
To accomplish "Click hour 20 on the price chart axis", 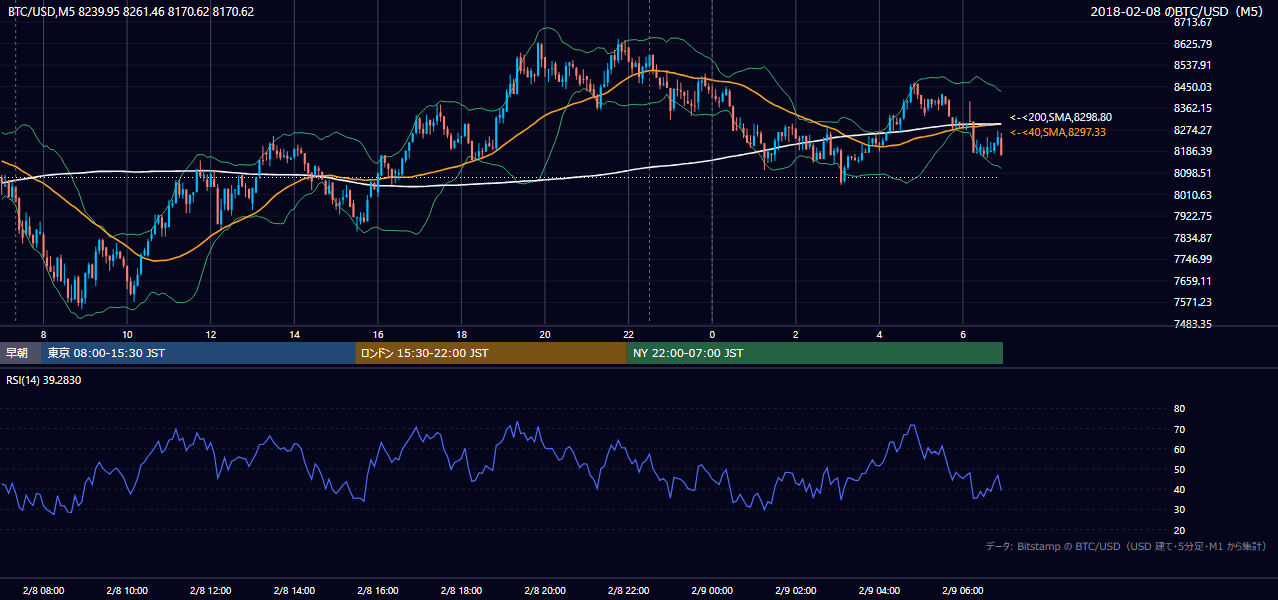I will (x=545, y=334).
